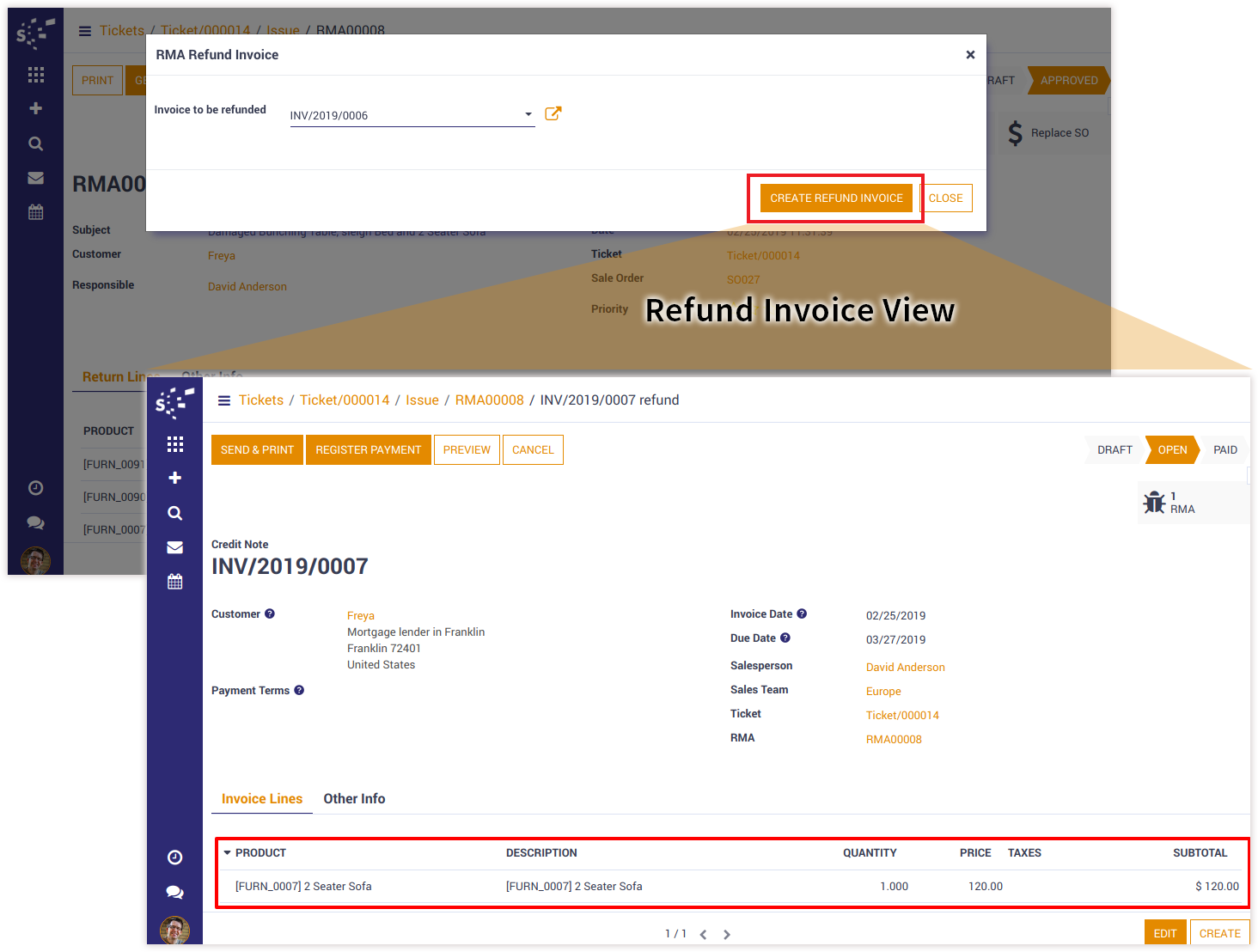1258x952 pixels.
Task: Click the plus icon in lower sidebar
Action: tap(175, 478)
